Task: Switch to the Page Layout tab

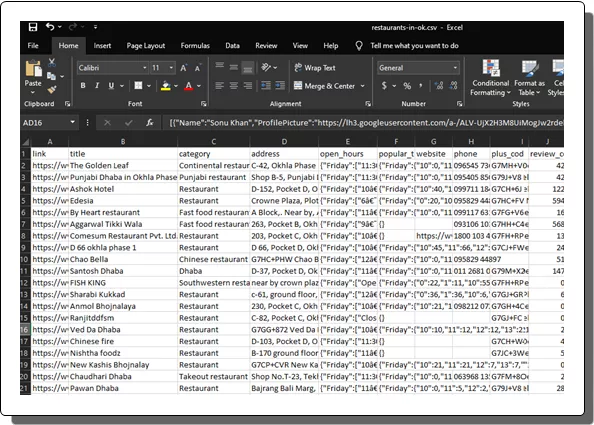Action: click(146, 46)
